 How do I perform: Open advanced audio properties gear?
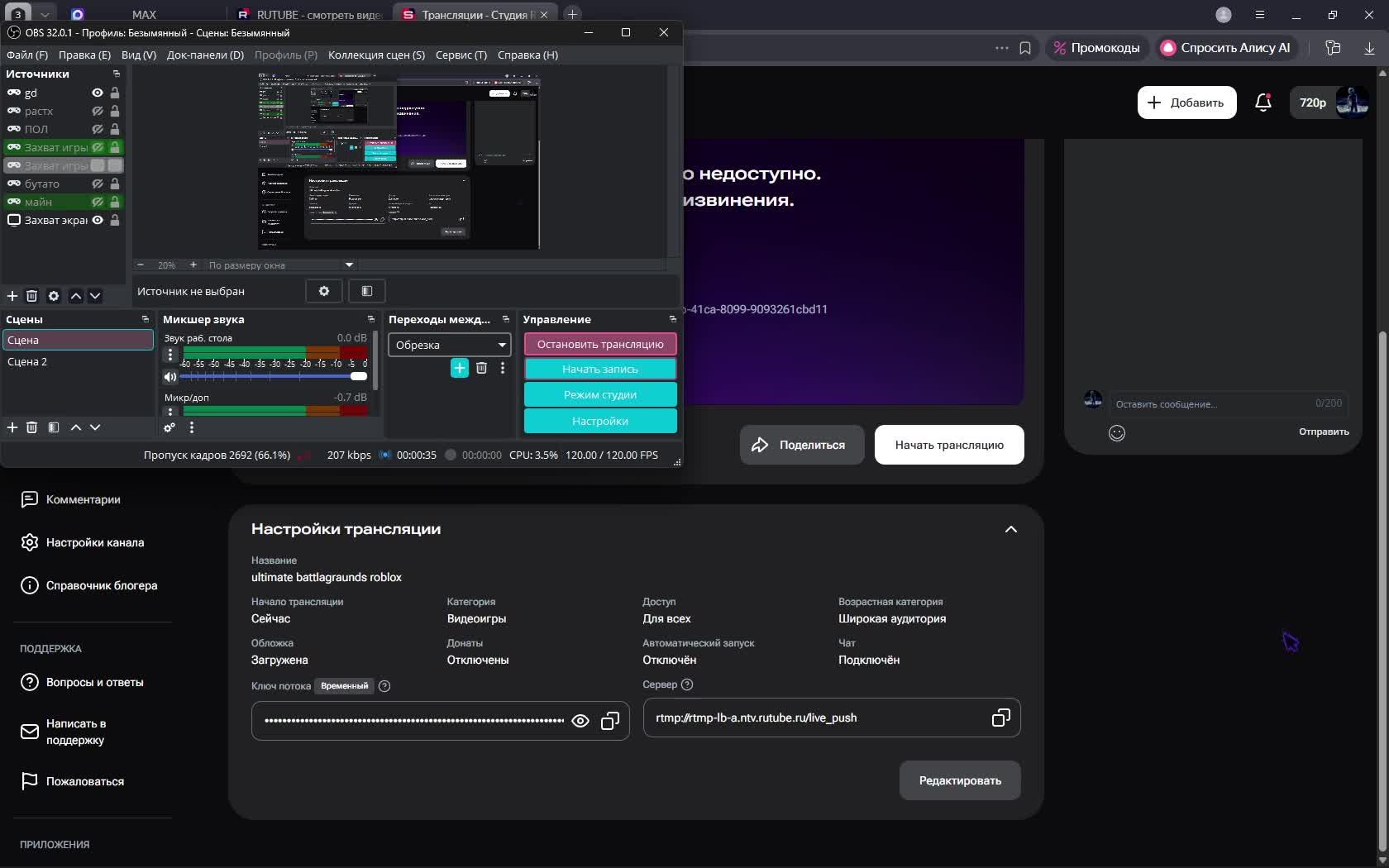click(x=169, y=427)
